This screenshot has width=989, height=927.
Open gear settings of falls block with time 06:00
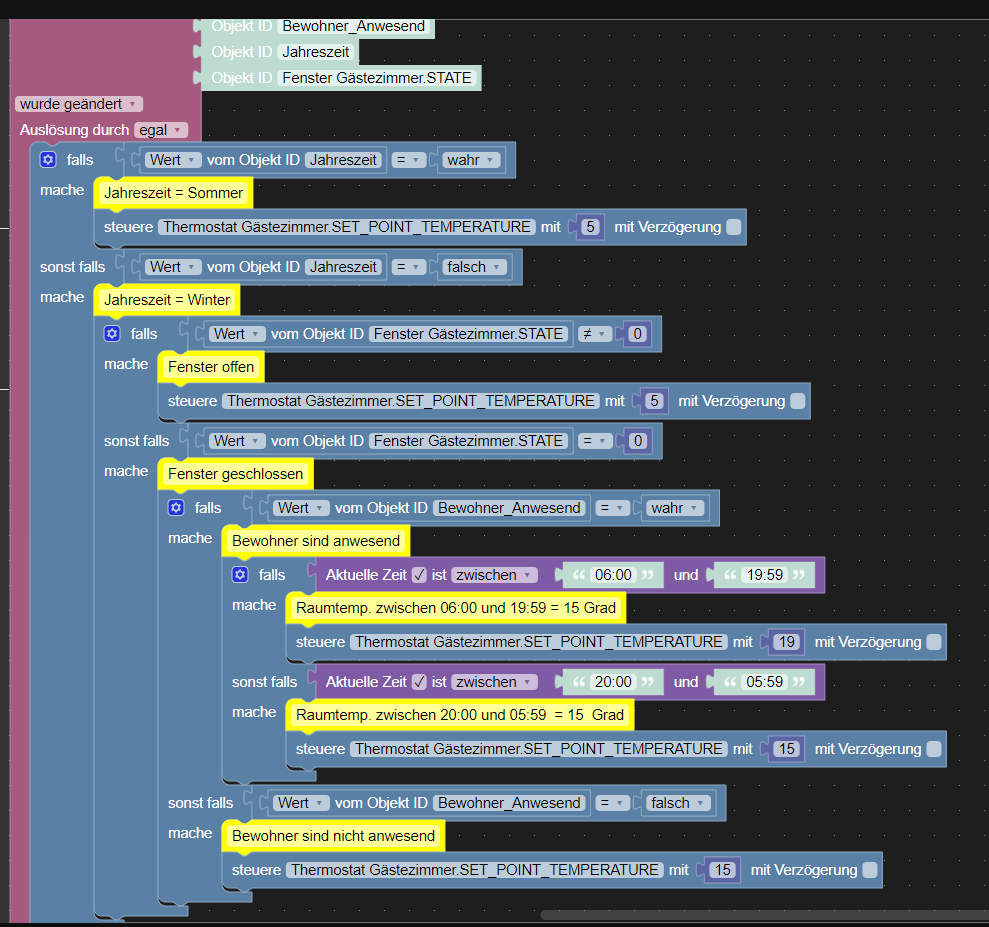coord(240,574)
